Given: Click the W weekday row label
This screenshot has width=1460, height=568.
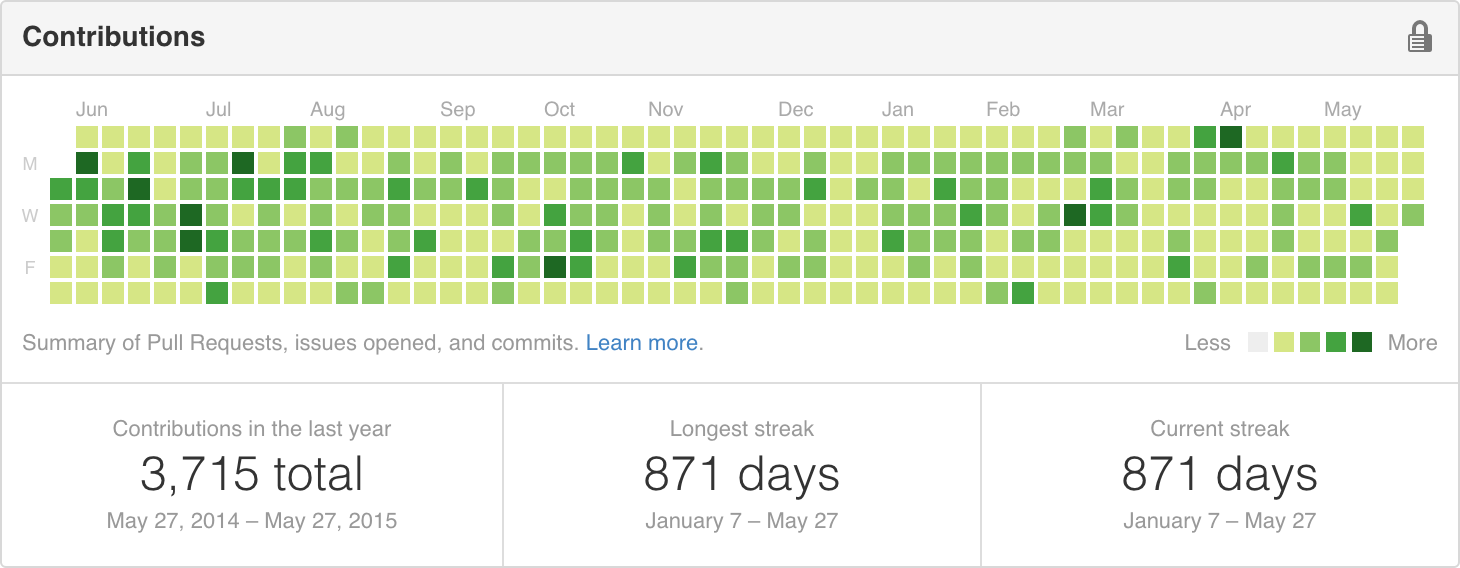Looking at the screenshot, I should click(x=31, y=215).
